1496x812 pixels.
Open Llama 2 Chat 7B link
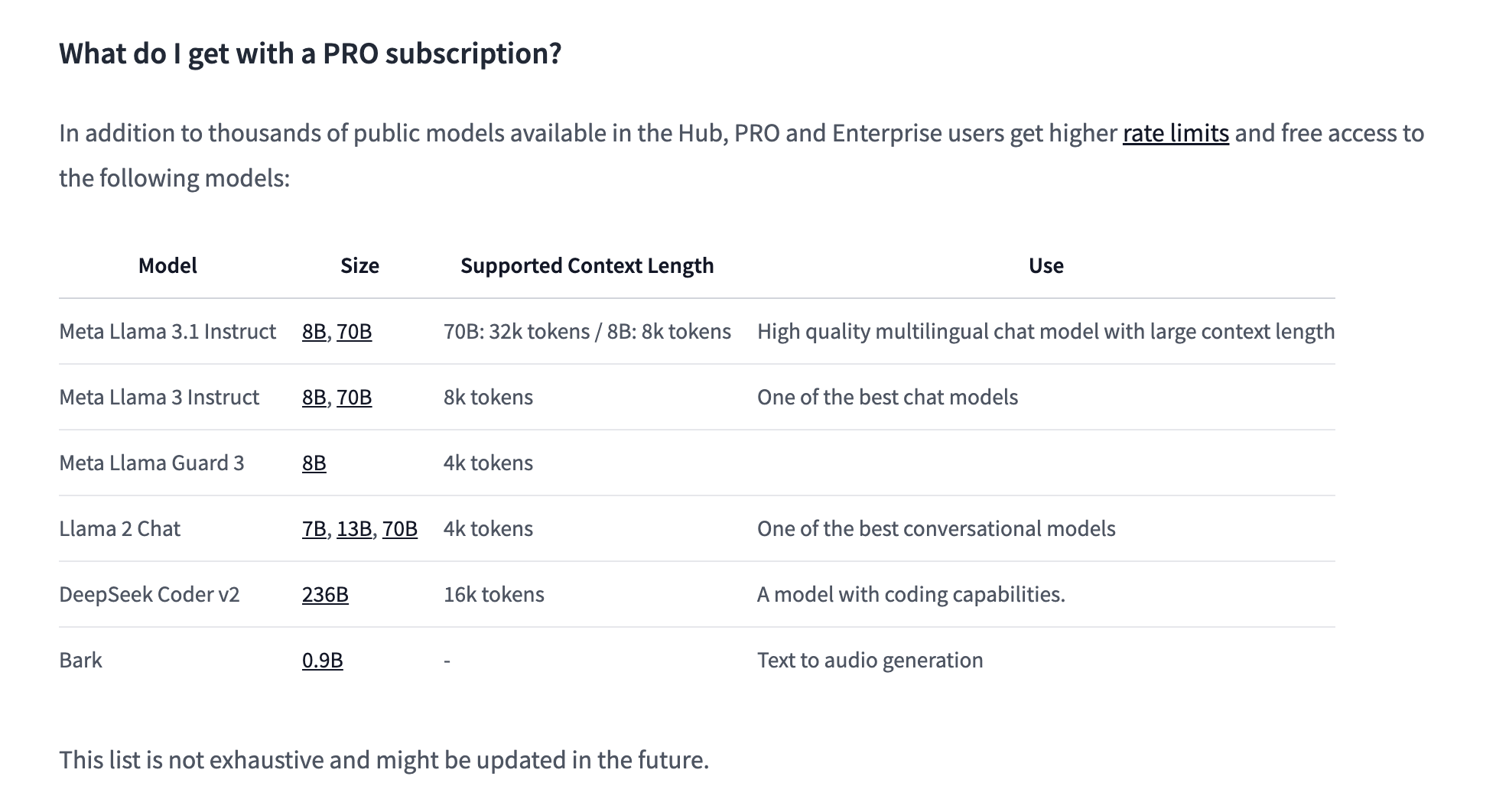[x=314, y=528]
